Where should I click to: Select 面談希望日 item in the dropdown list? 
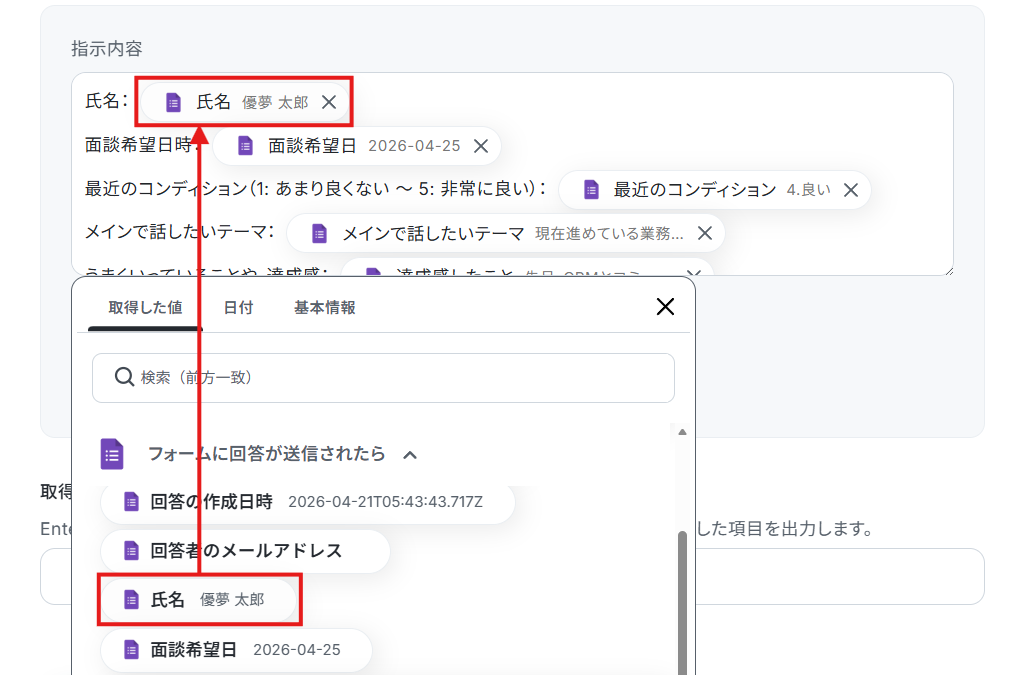click(236, 650)
